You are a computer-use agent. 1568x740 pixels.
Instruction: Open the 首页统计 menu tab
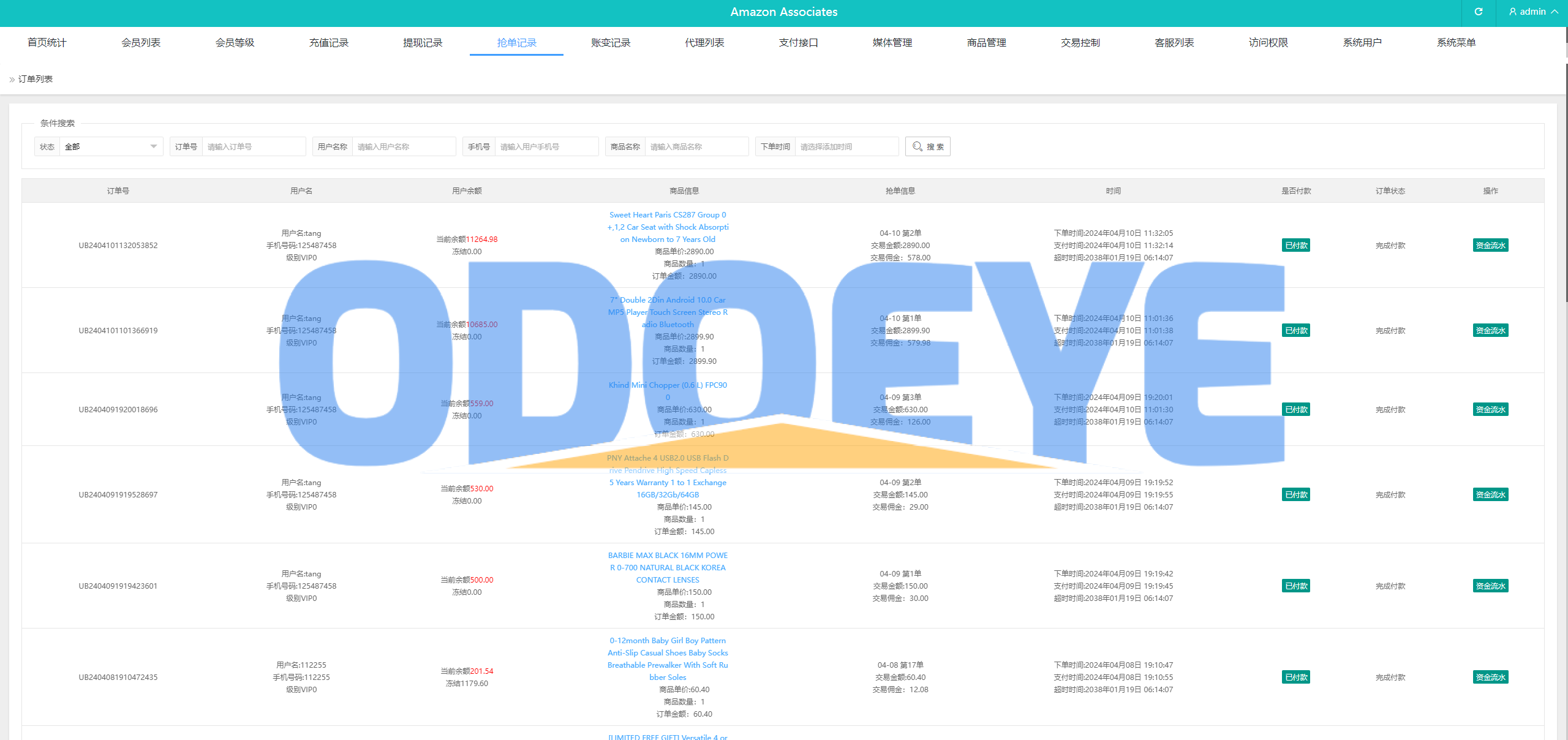click(x=47, y=42)
